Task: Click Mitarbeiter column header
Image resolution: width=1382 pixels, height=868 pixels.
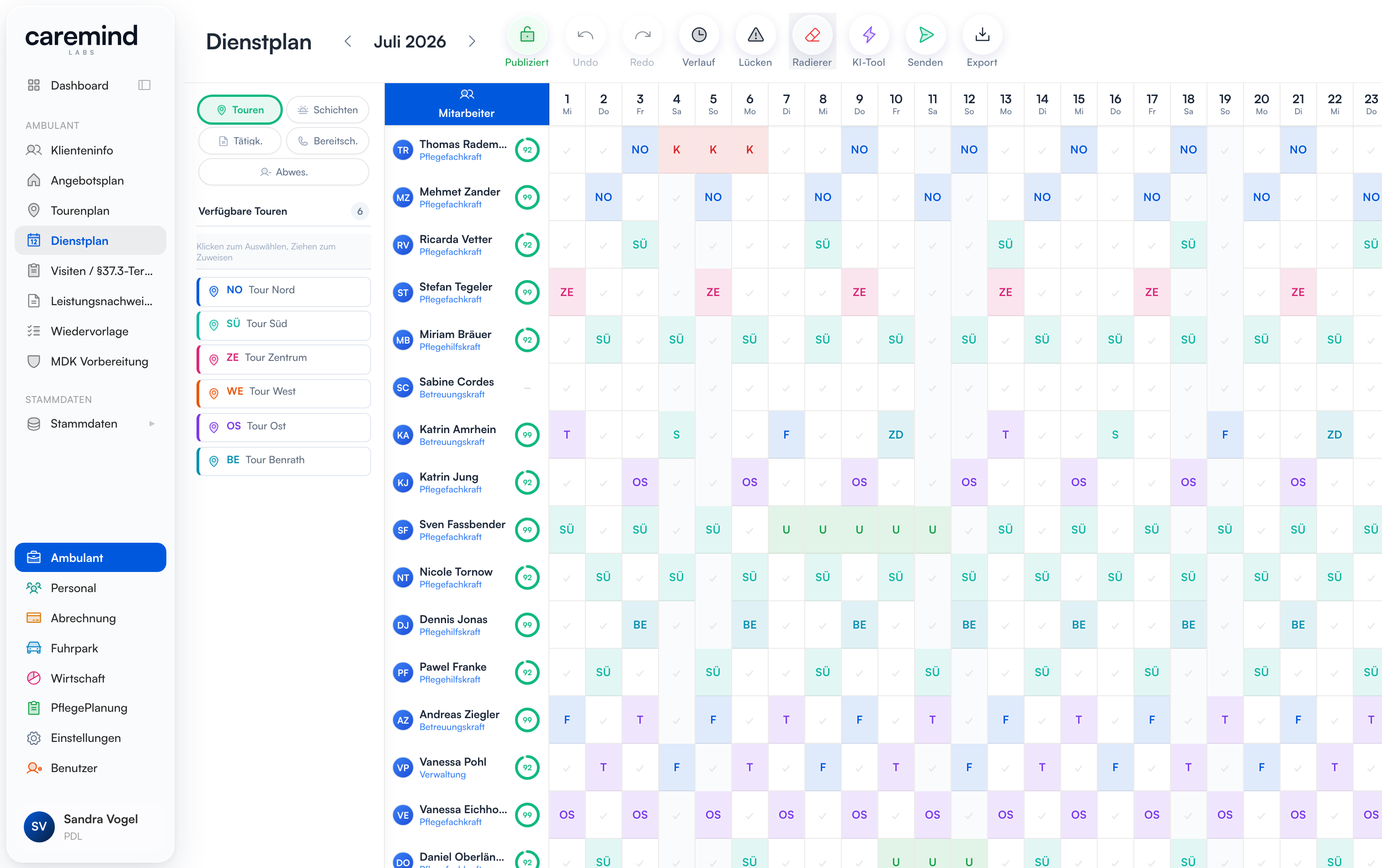Action: click(x=467, y=105)
